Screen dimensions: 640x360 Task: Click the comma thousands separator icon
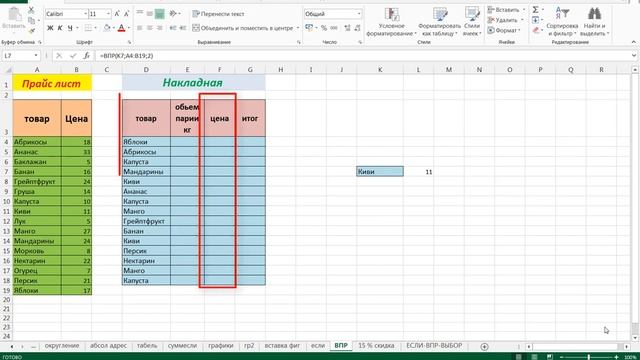[334, 28]
